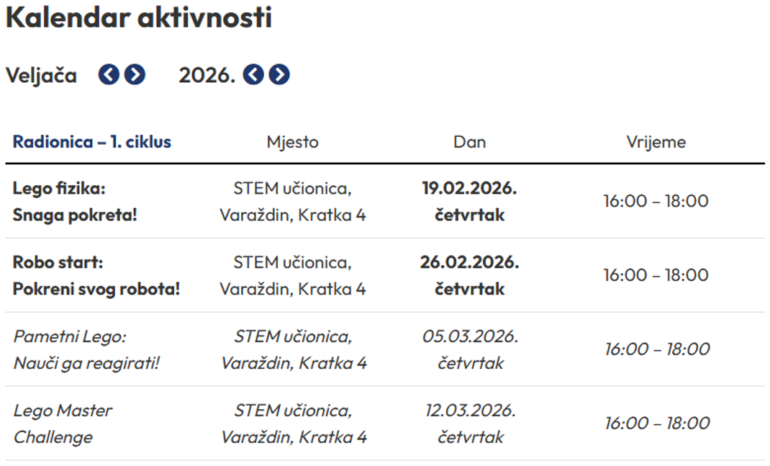The height and width of the screenshot is (466, 770).
Task: Click the 26.02.2026. četvrtak date cell
Action: coord(469,275)
